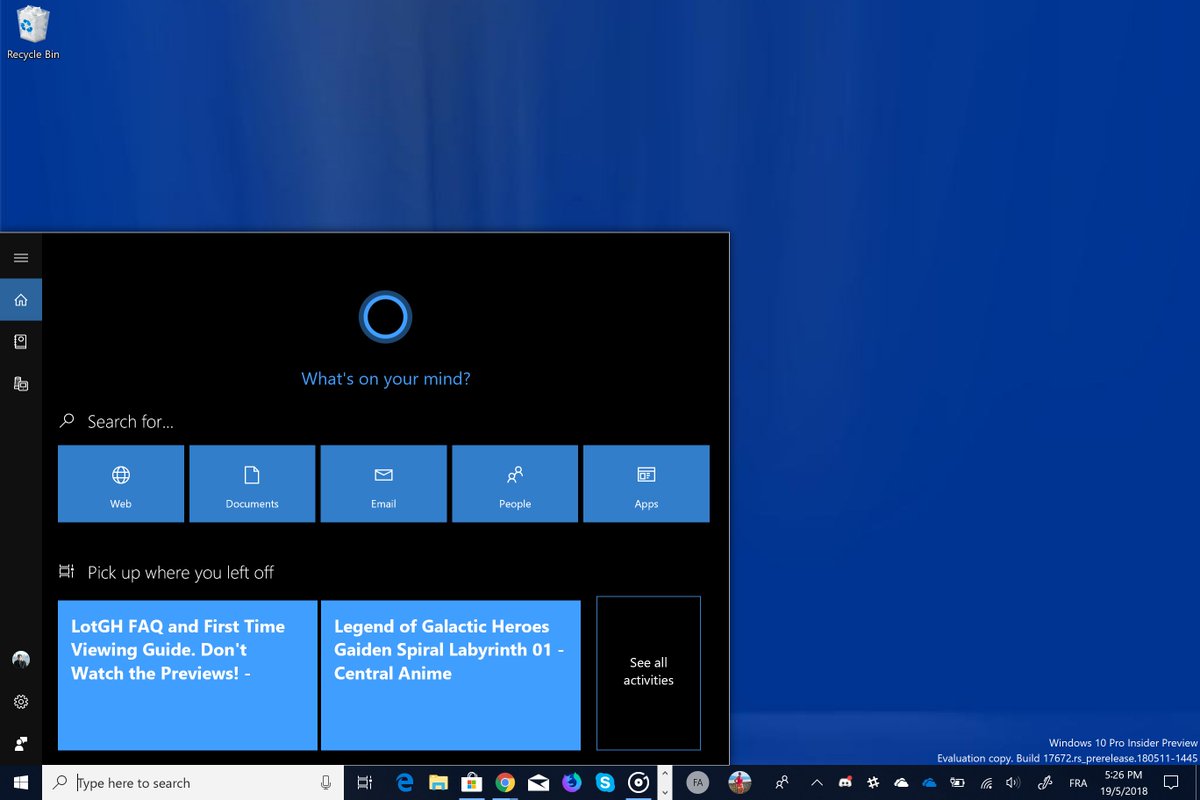1200x800 pixels.
Task: Click the FA pinned contact on taskbar
Action: tap(698, 783)
